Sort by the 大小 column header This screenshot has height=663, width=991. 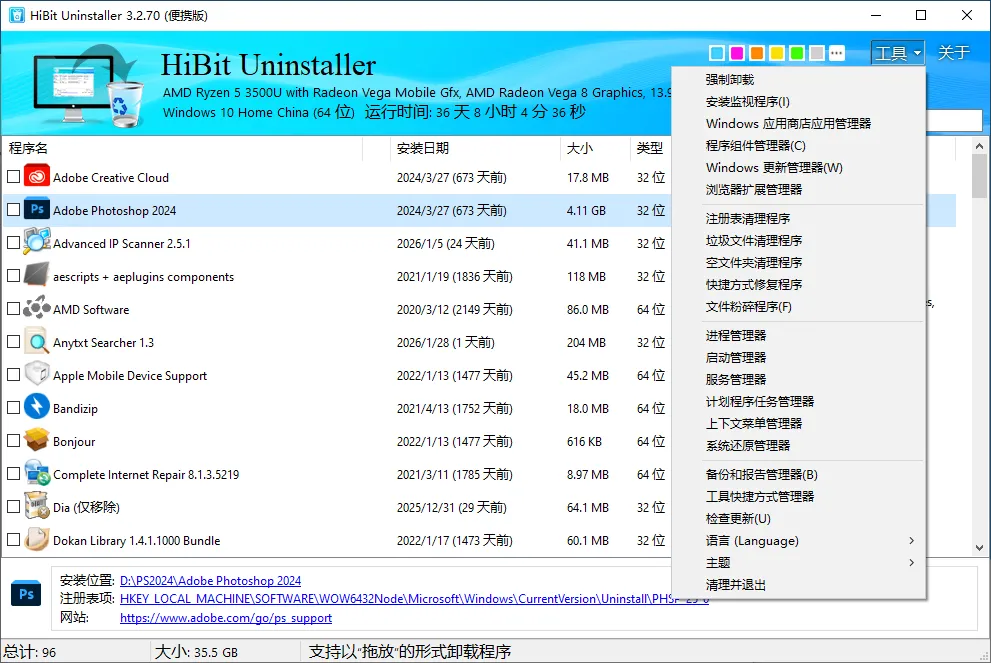click(595, 148)
